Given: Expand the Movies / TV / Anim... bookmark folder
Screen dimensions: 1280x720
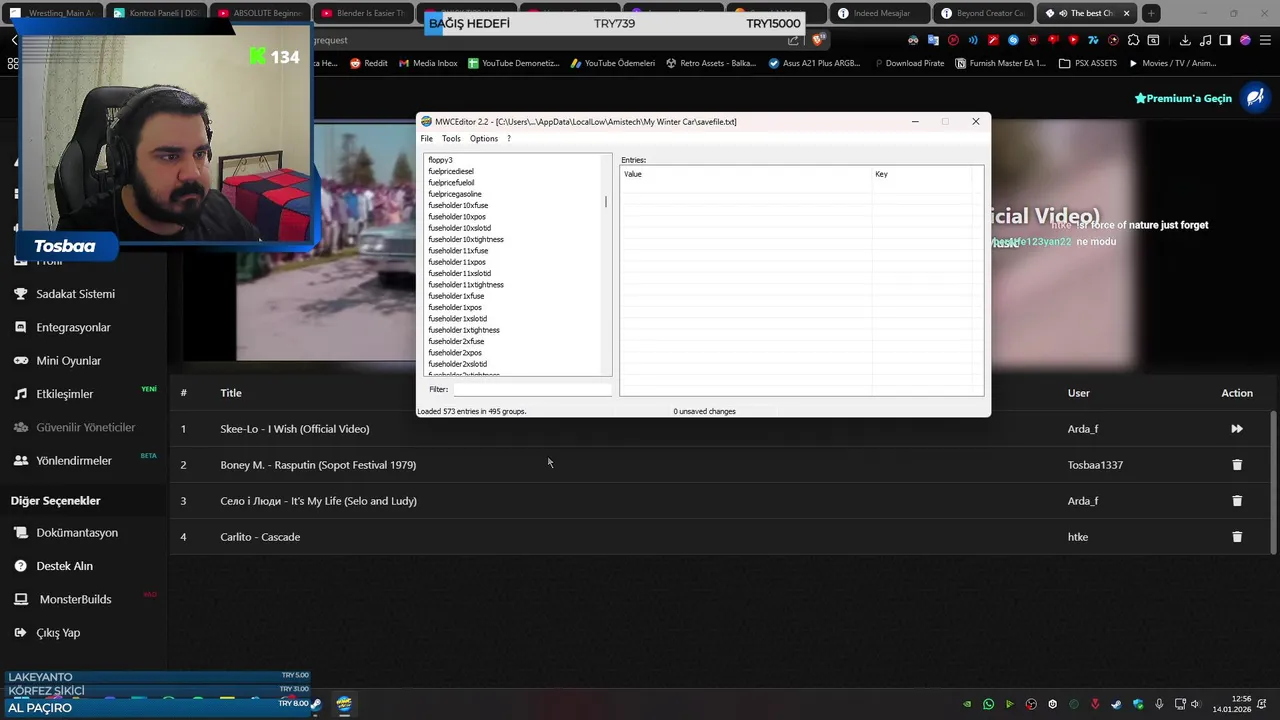Looking at the screenshot, I should 1172,63.
